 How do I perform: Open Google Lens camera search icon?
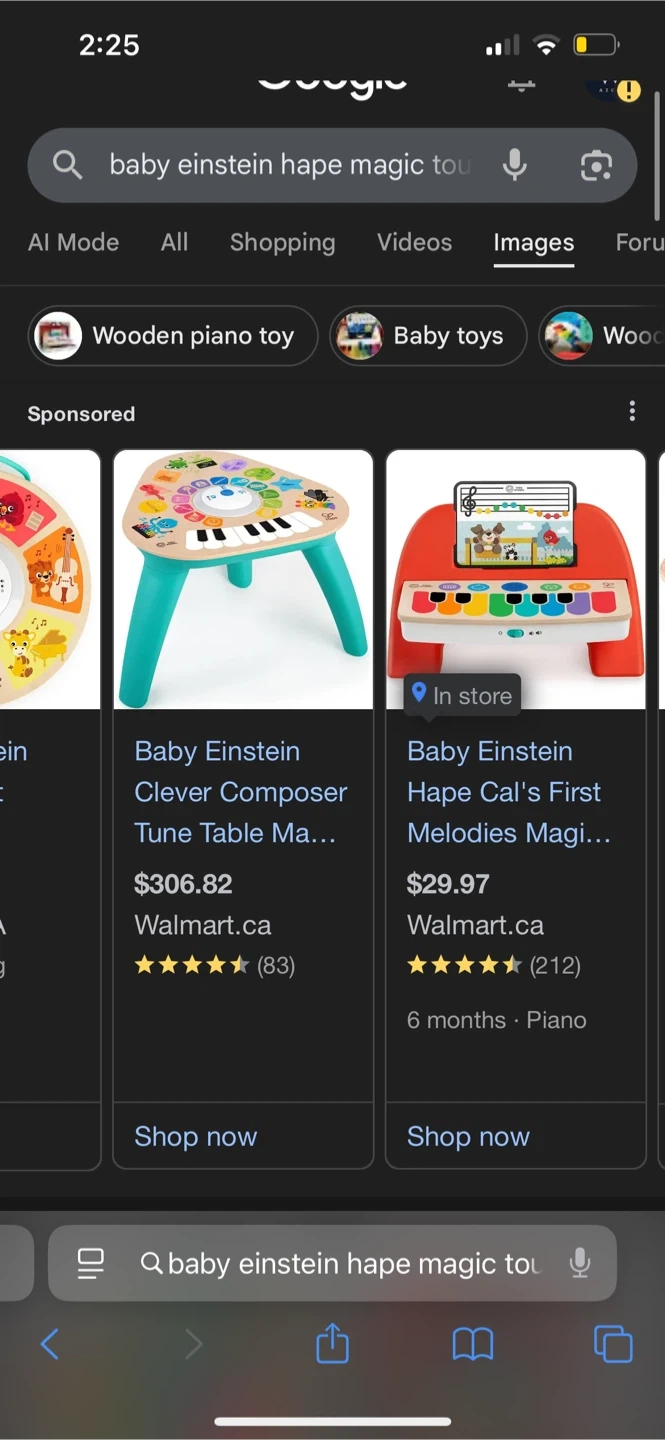point(596,165)
